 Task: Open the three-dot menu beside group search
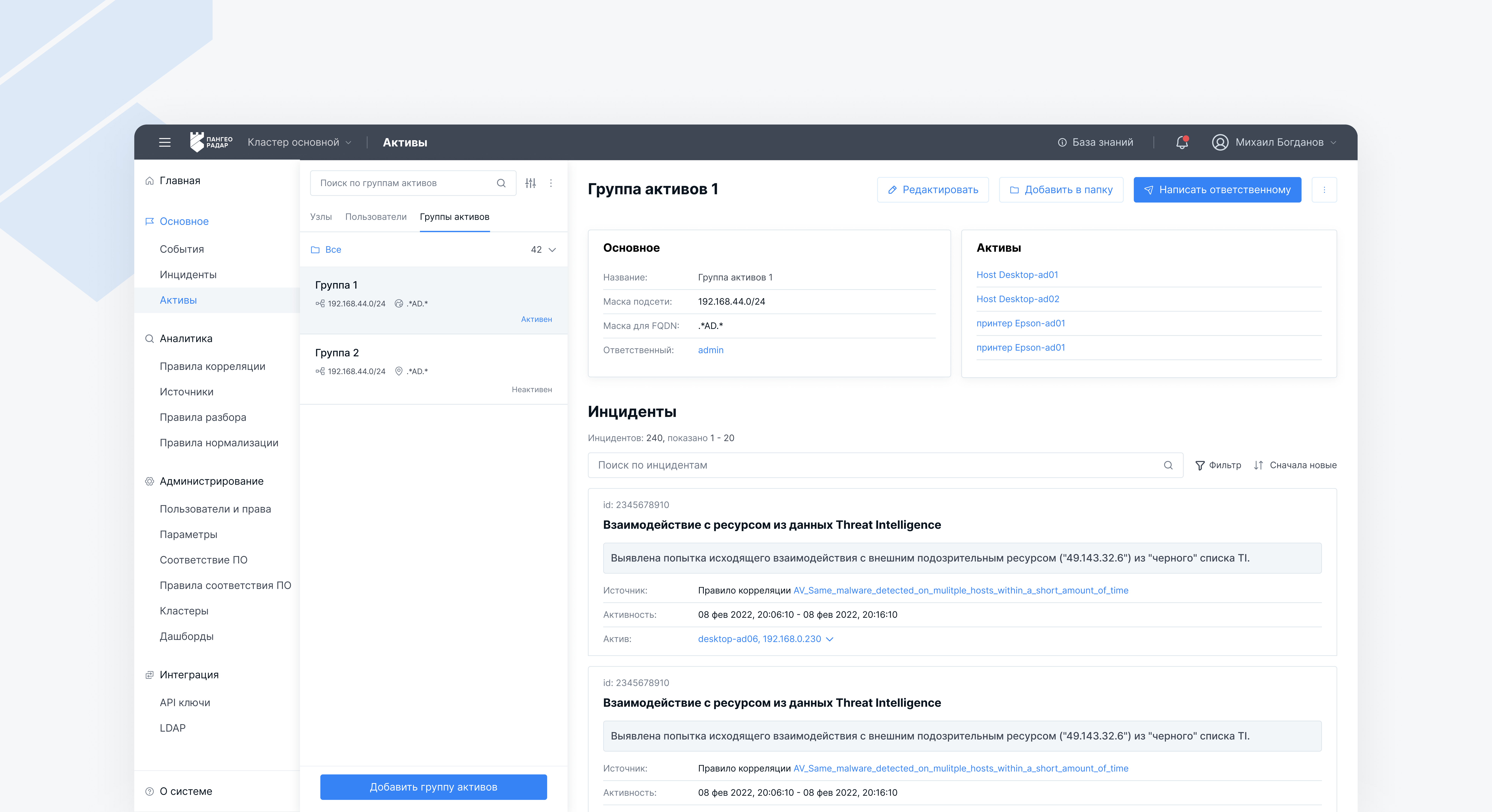pyautogui.click(x=551, y=183)
